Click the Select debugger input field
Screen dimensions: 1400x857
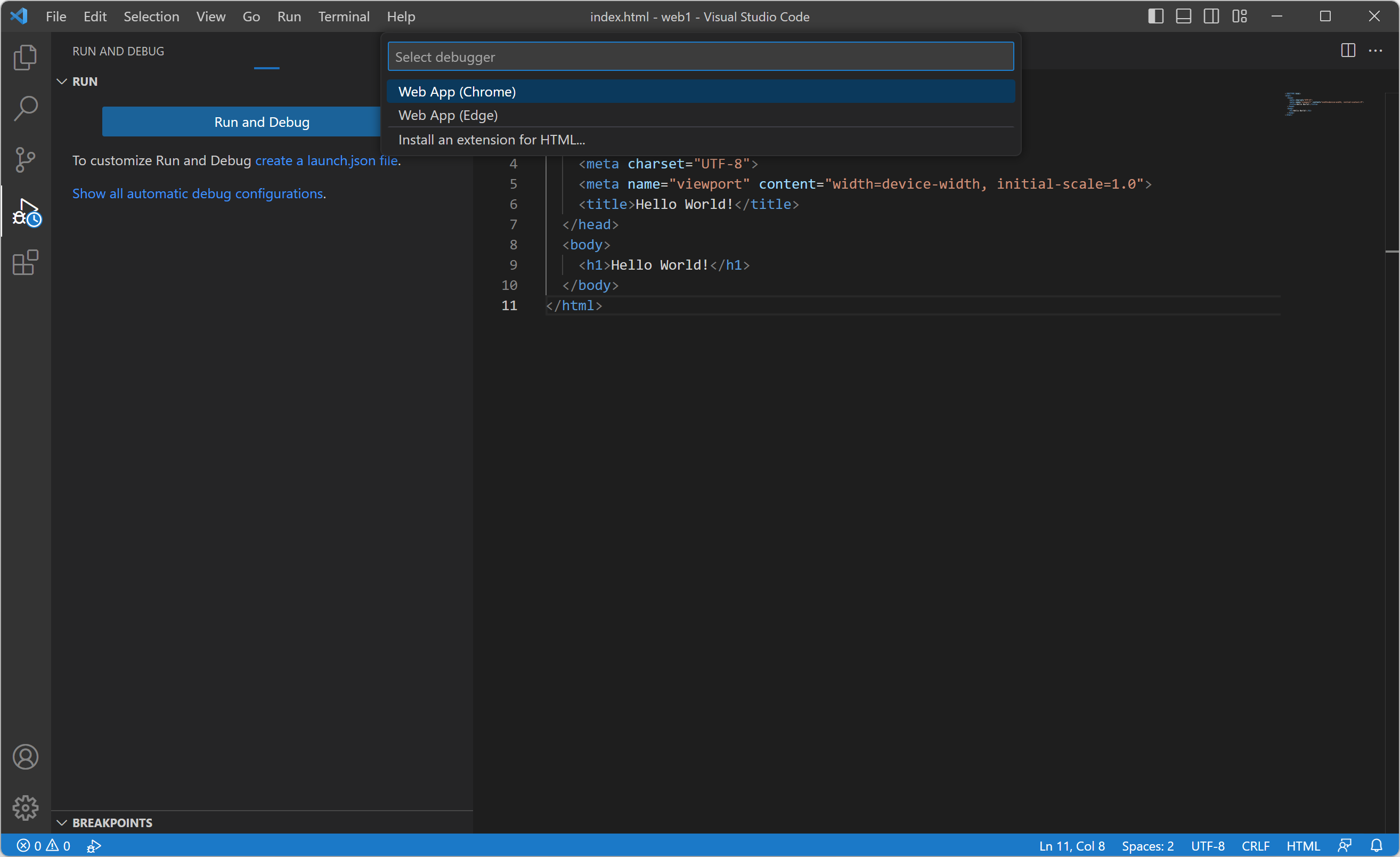(700, 57)
